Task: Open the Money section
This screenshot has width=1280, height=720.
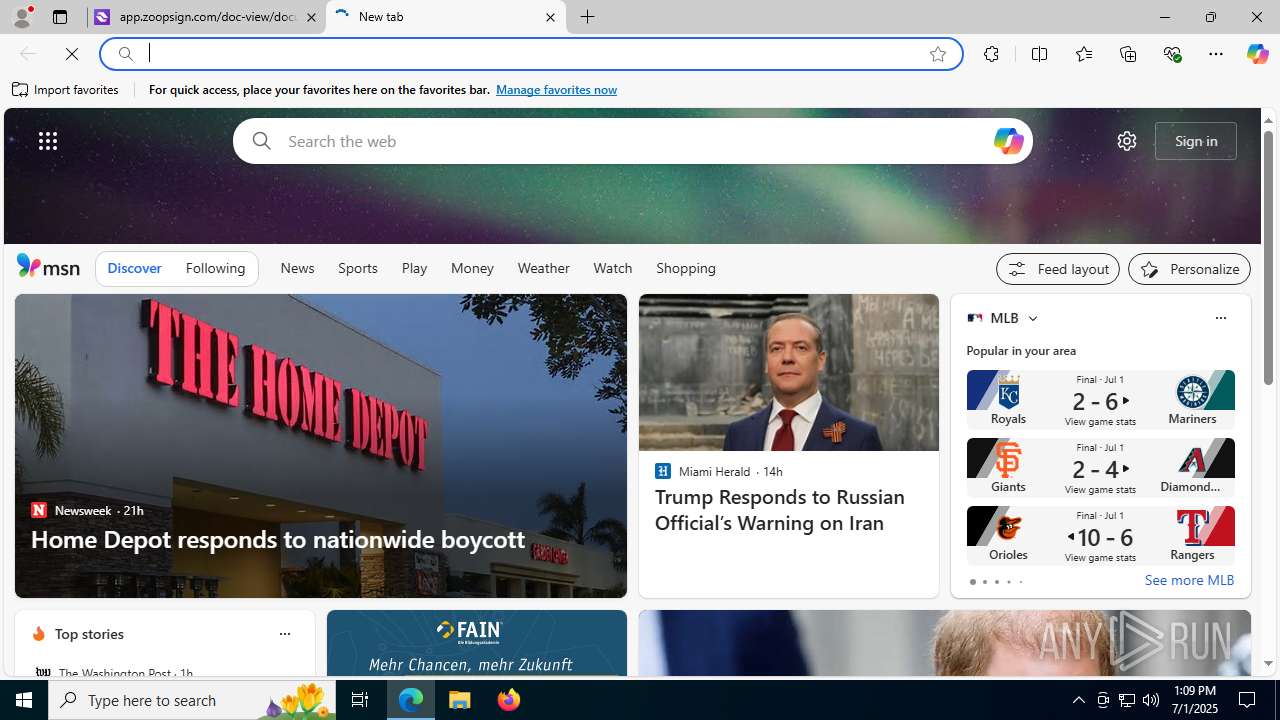Action: 472,268
